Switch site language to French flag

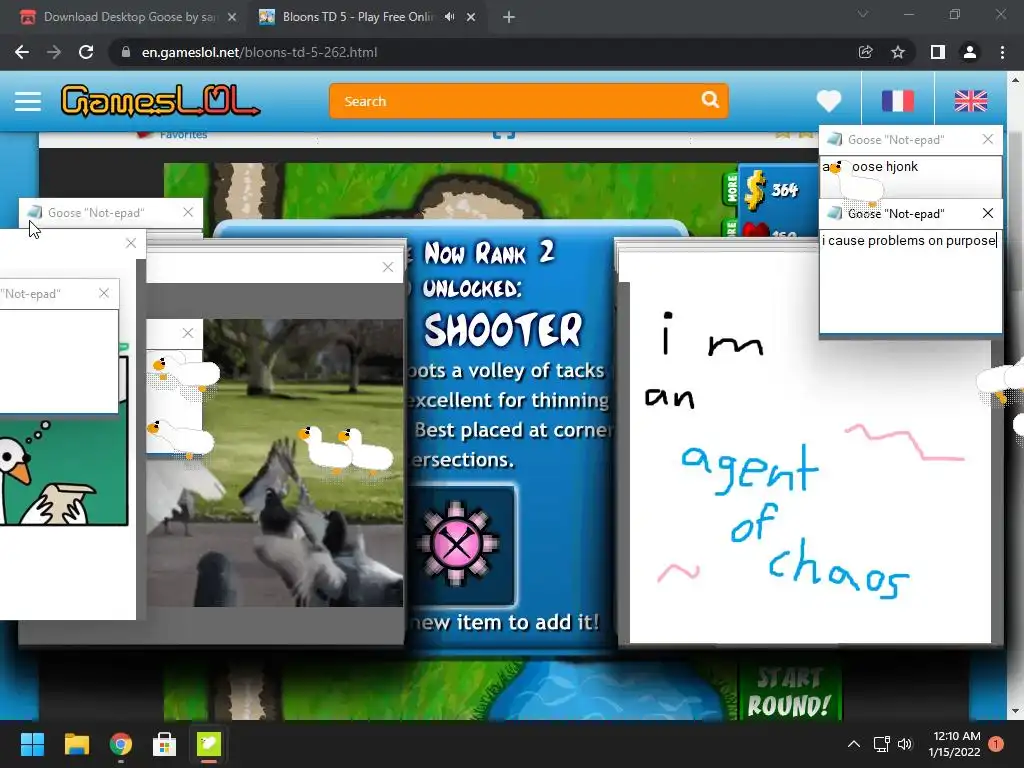tap(897, 101)
